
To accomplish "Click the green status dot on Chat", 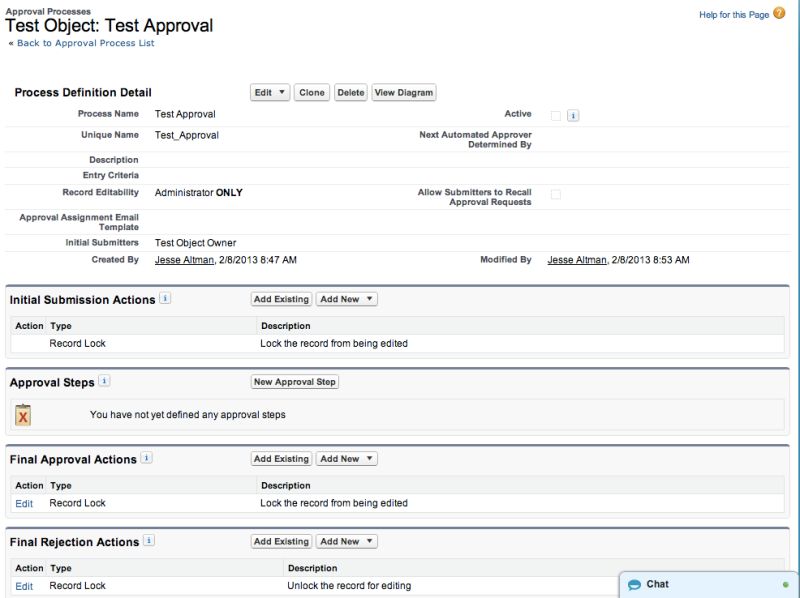I will pyautogui.click(x=788, y=584).
